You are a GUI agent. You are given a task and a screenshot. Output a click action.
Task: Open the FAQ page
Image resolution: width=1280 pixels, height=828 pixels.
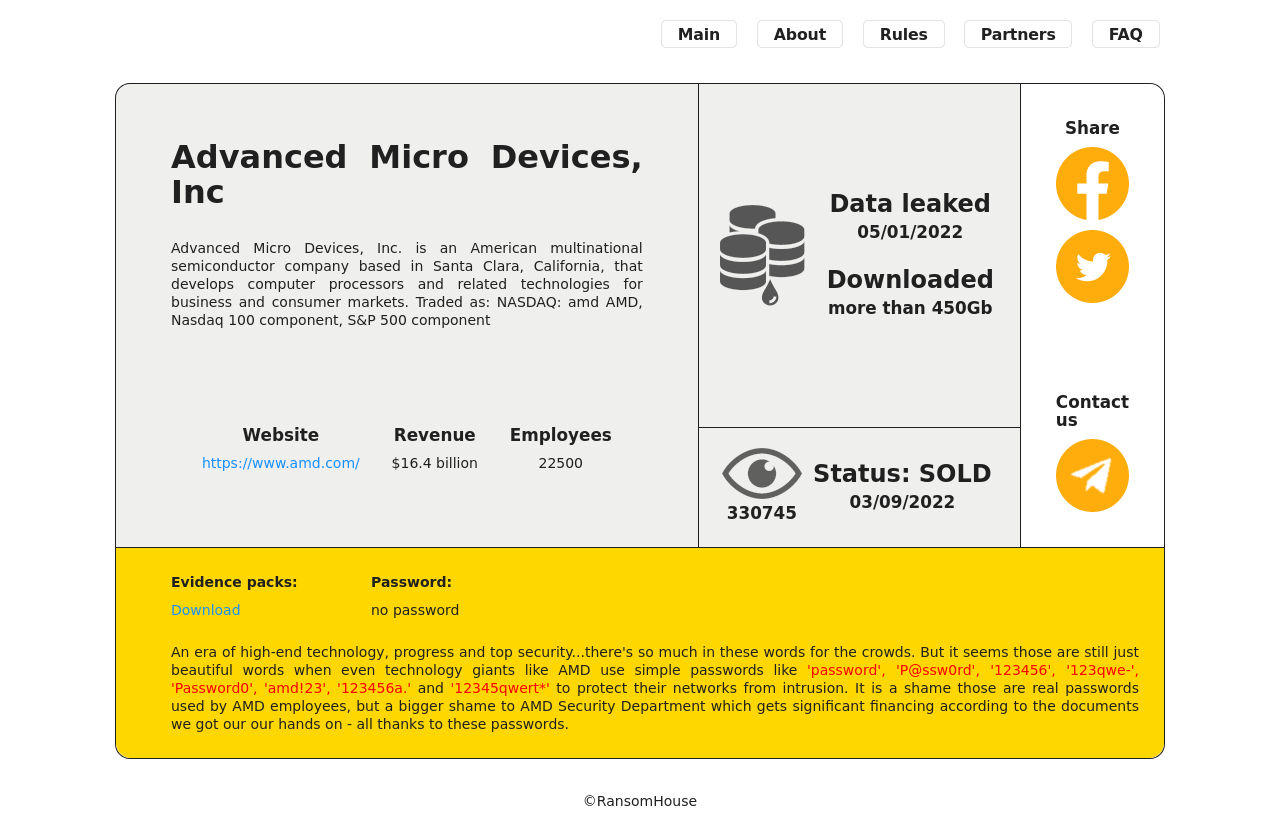click(1125, 34)
